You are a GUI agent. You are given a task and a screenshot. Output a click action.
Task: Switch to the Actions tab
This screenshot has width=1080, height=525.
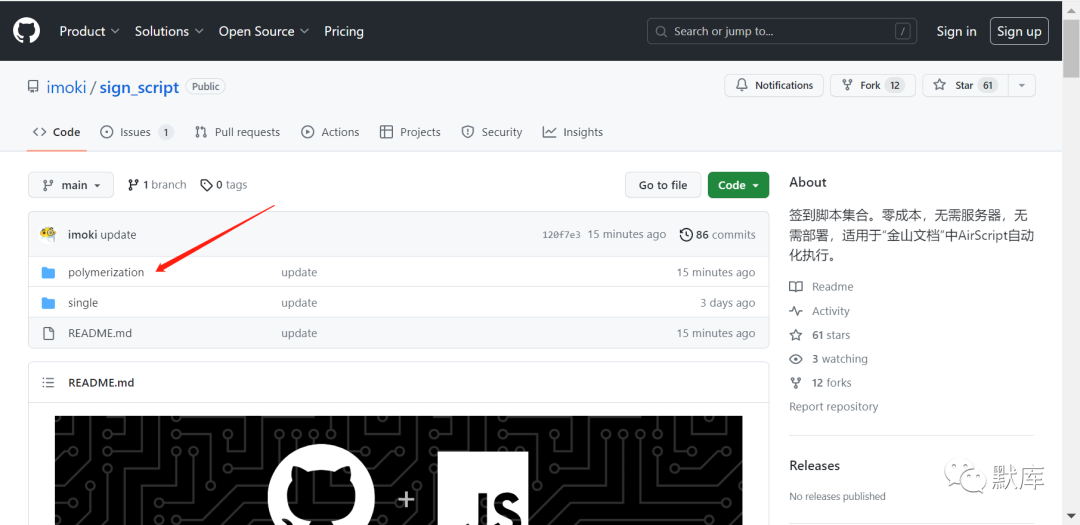[x=331, y=132]
